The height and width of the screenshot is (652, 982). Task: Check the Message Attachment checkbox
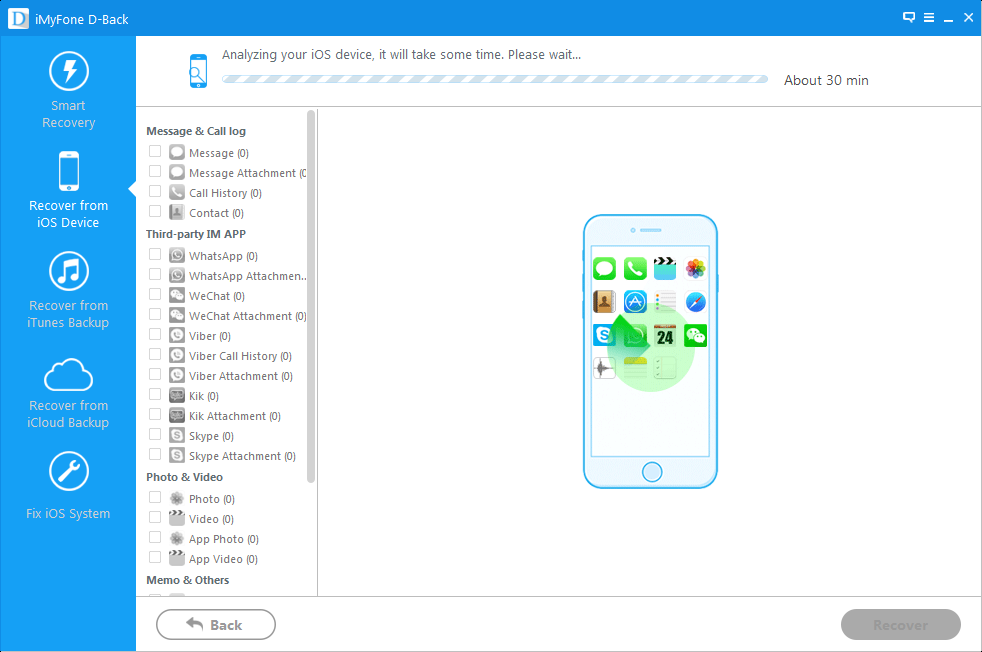(x=155, y=172)
